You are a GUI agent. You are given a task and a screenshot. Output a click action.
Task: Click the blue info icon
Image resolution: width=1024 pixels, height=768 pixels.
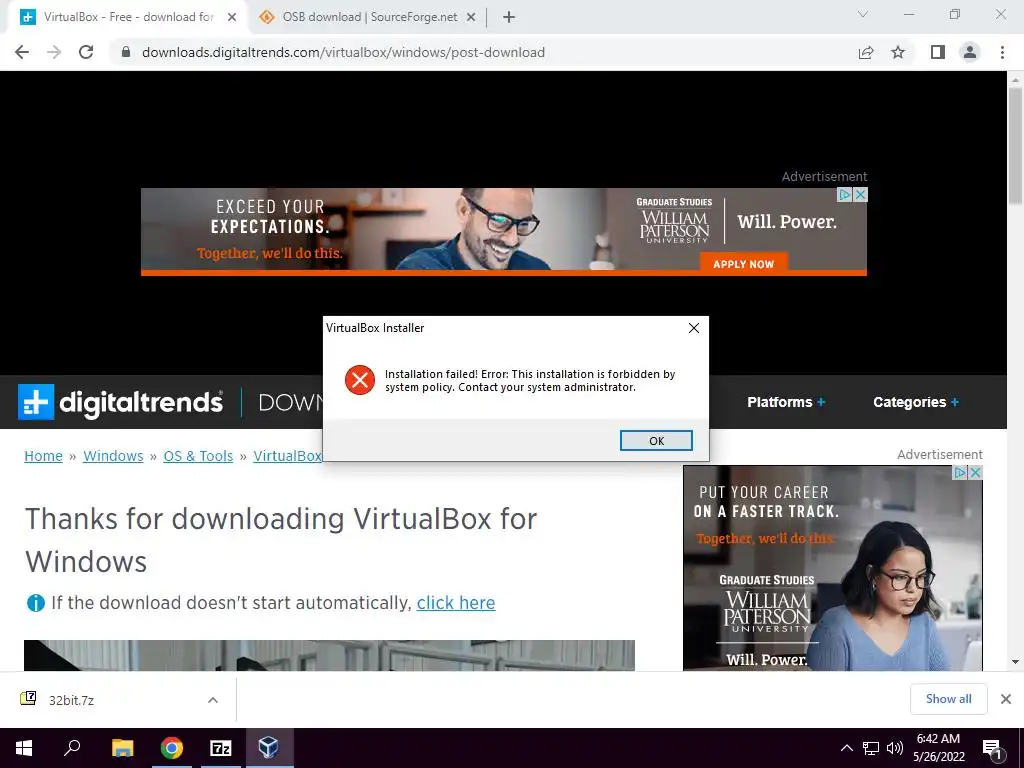click(x=35, y=603)
